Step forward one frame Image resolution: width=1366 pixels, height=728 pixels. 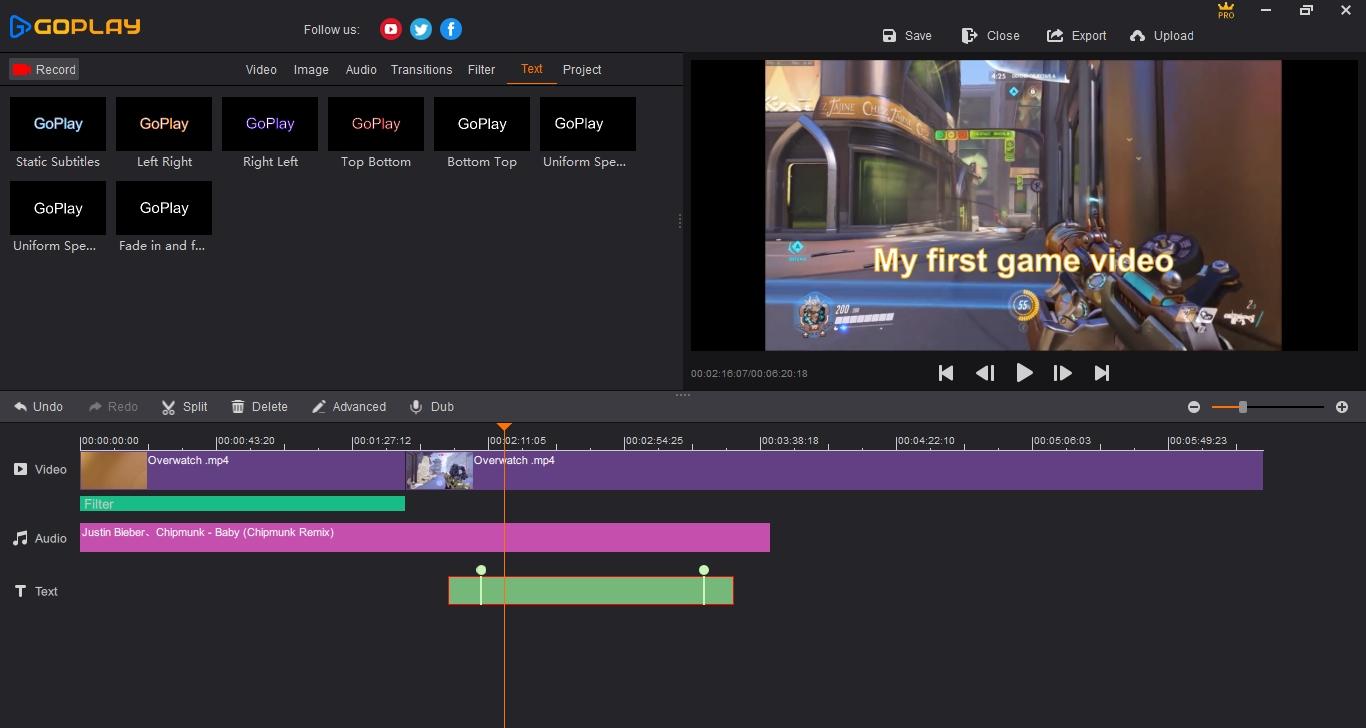point(1063,373)
